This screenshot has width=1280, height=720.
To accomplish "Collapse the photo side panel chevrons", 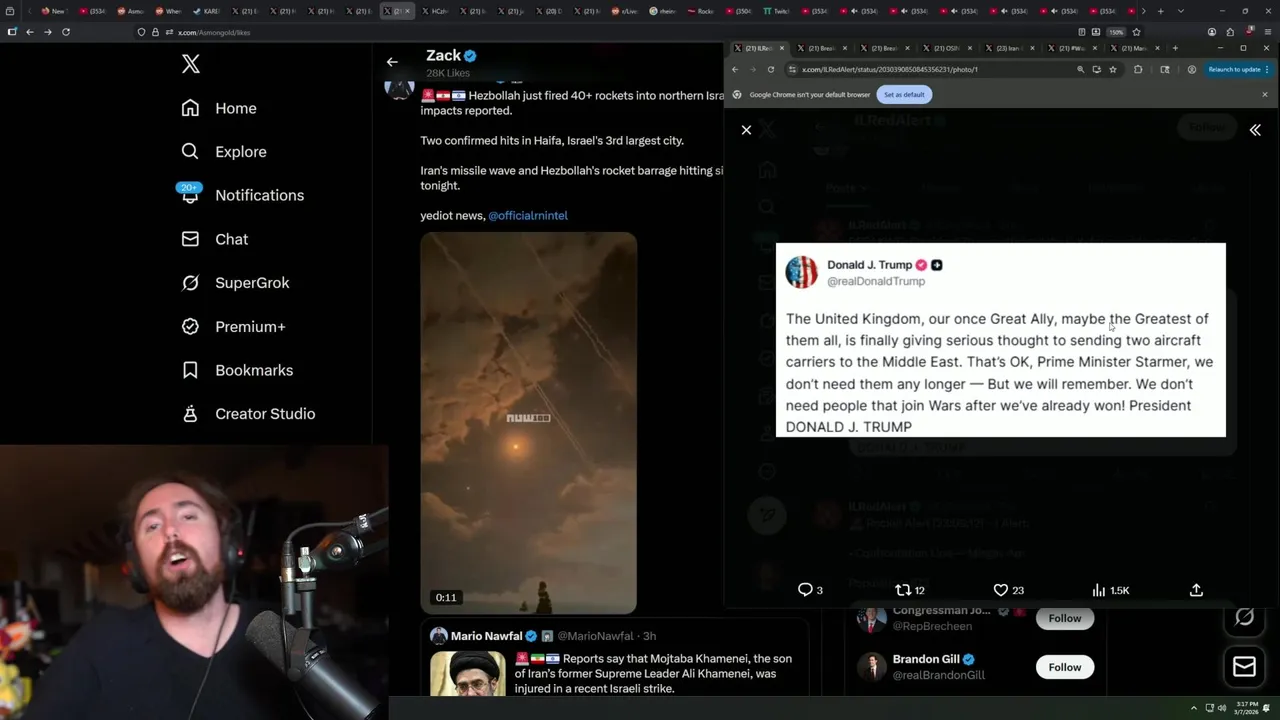I will coord(1255,130).
